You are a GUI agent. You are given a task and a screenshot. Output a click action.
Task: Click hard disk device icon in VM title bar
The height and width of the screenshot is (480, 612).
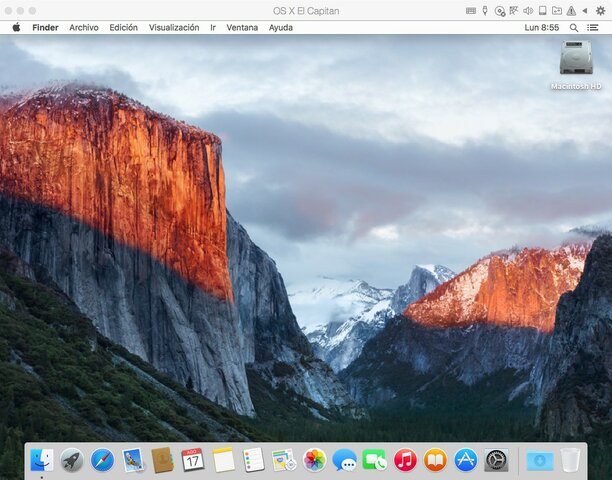click(x=543, y=11)
